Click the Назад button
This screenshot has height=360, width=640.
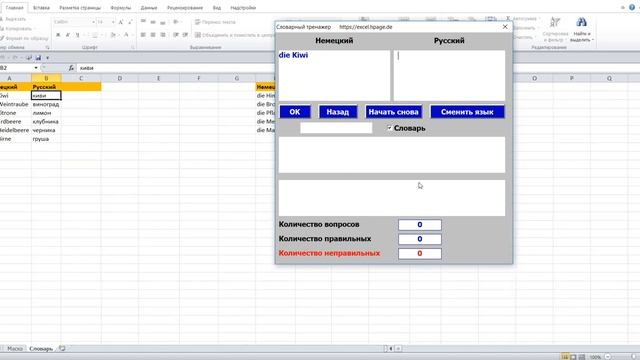click(x=338, y=112)
